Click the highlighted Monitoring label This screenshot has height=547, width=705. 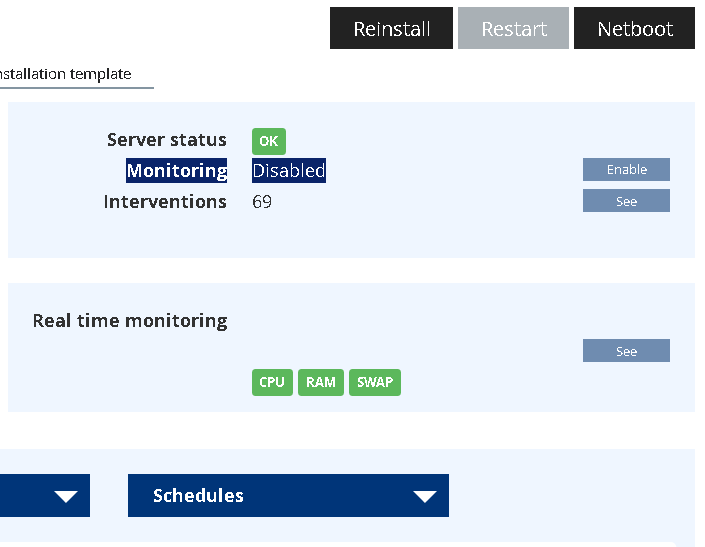tap(176, 171)
